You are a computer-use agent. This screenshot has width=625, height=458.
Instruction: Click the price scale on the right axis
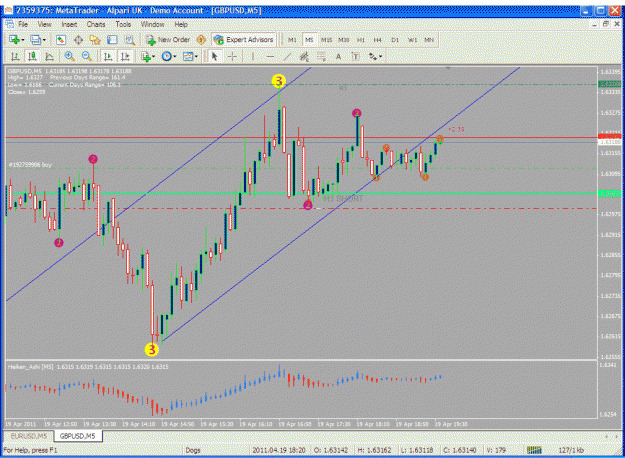click(610, 213)
